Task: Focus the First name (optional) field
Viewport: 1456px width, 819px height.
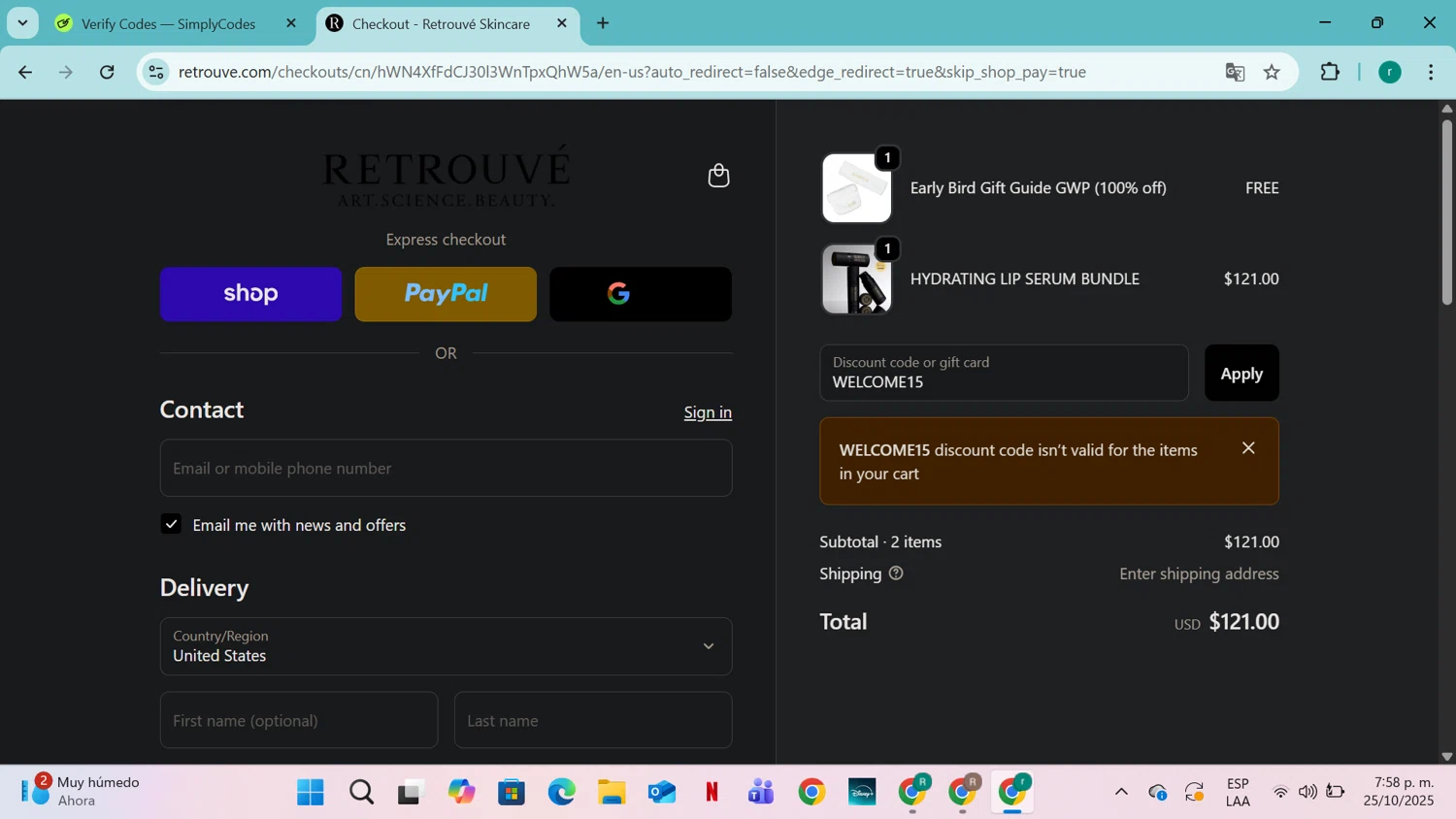Action: (299, 720)
